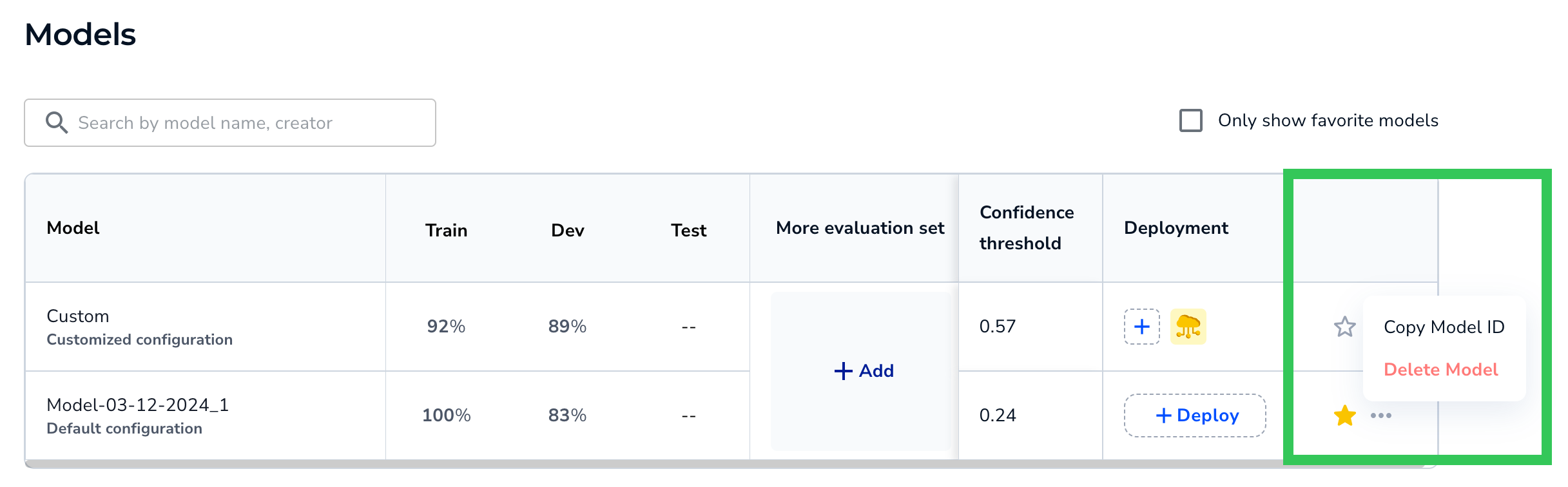Click confidence threshold value 0.24
This screenshot has width=1568, height=487.
pos(997,415)
